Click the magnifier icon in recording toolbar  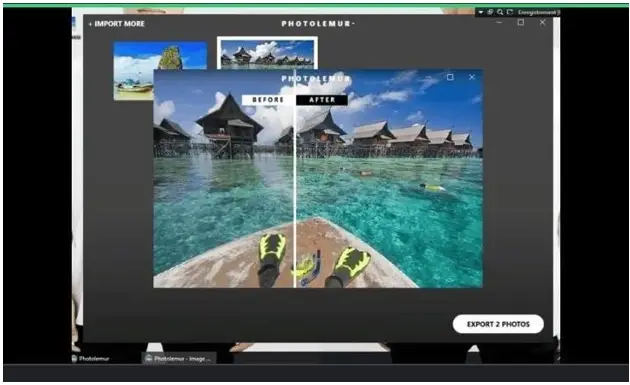pyautogui.click(x=500, y=12)
